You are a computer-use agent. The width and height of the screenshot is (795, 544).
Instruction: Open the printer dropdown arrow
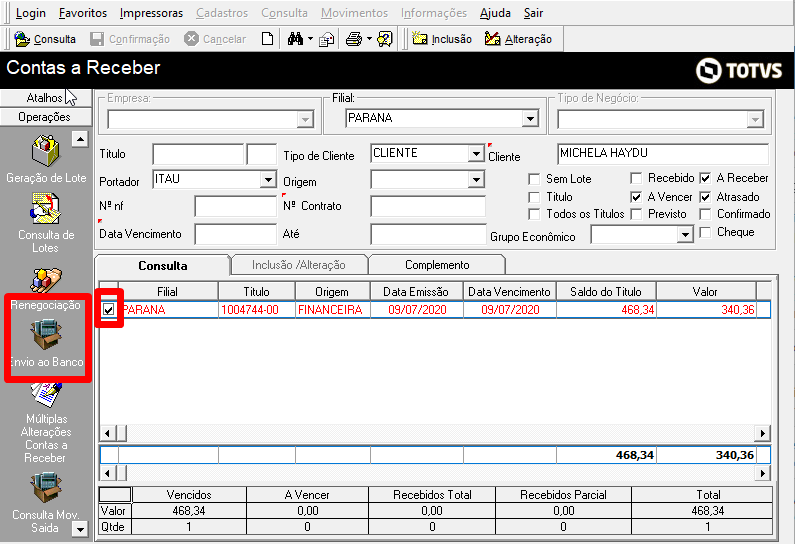pyautogui.click(x=369, y=39)
